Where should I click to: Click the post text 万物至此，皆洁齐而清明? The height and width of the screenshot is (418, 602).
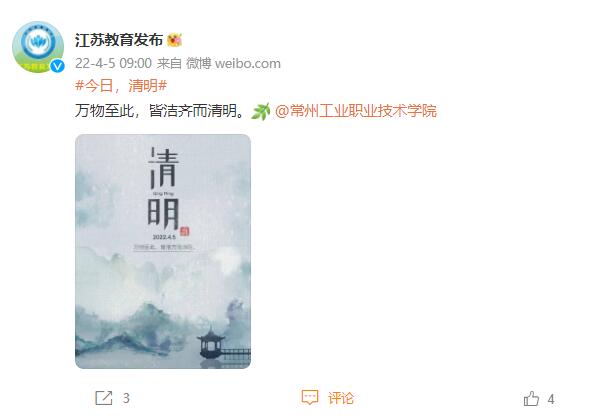coord(160,111)
